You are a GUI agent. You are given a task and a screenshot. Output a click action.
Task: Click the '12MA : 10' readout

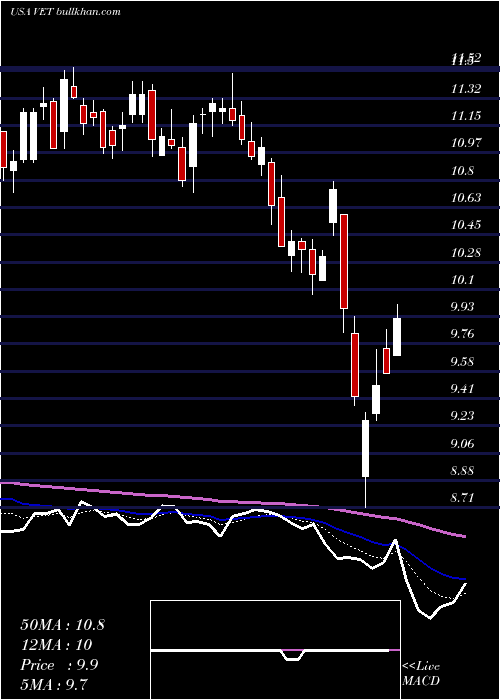[56, 645]
